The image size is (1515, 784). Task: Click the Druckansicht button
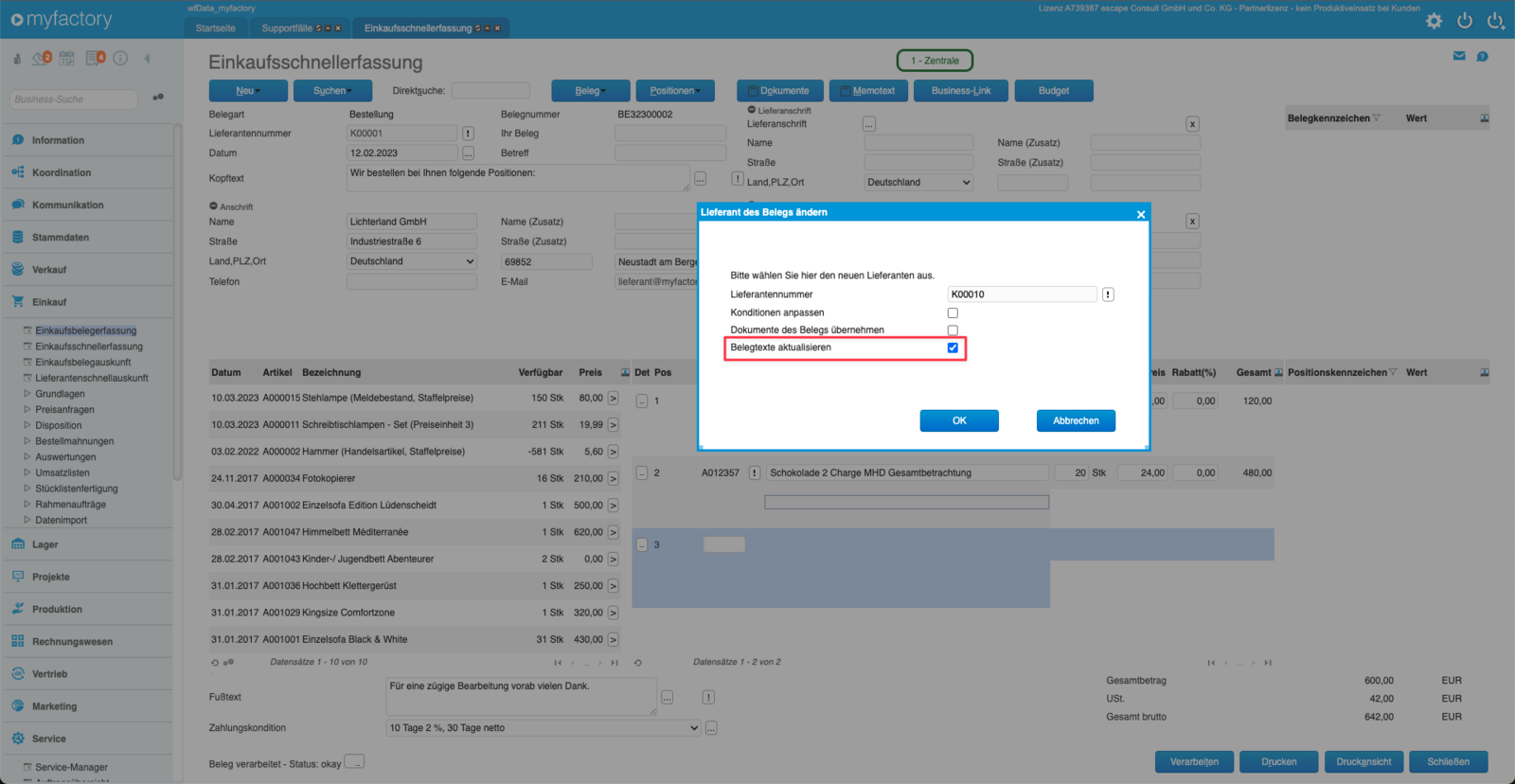tap(1363, 762)
